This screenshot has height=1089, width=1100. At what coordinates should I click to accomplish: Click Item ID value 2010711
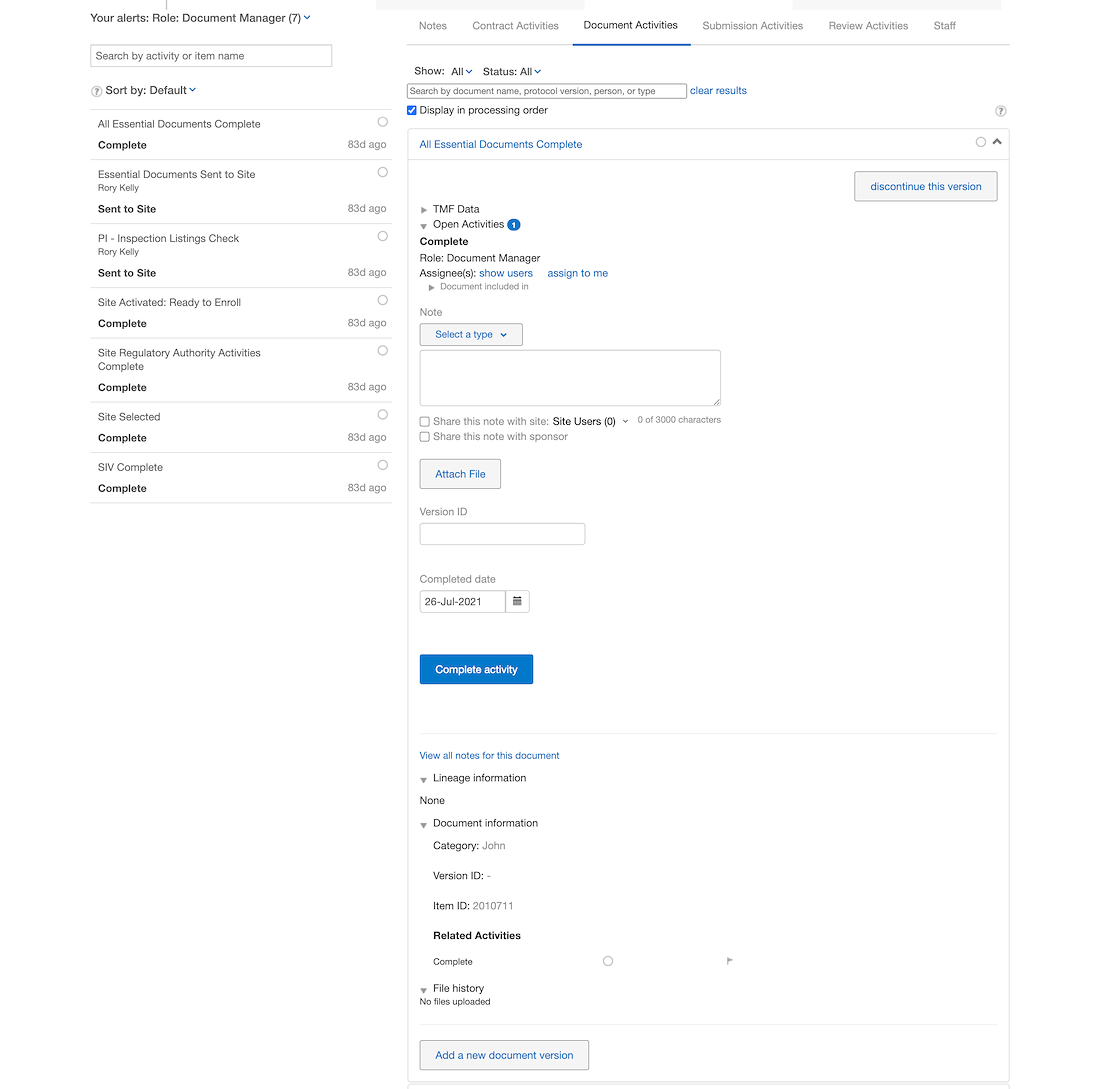pyautogui.click(x=492, y=906)
